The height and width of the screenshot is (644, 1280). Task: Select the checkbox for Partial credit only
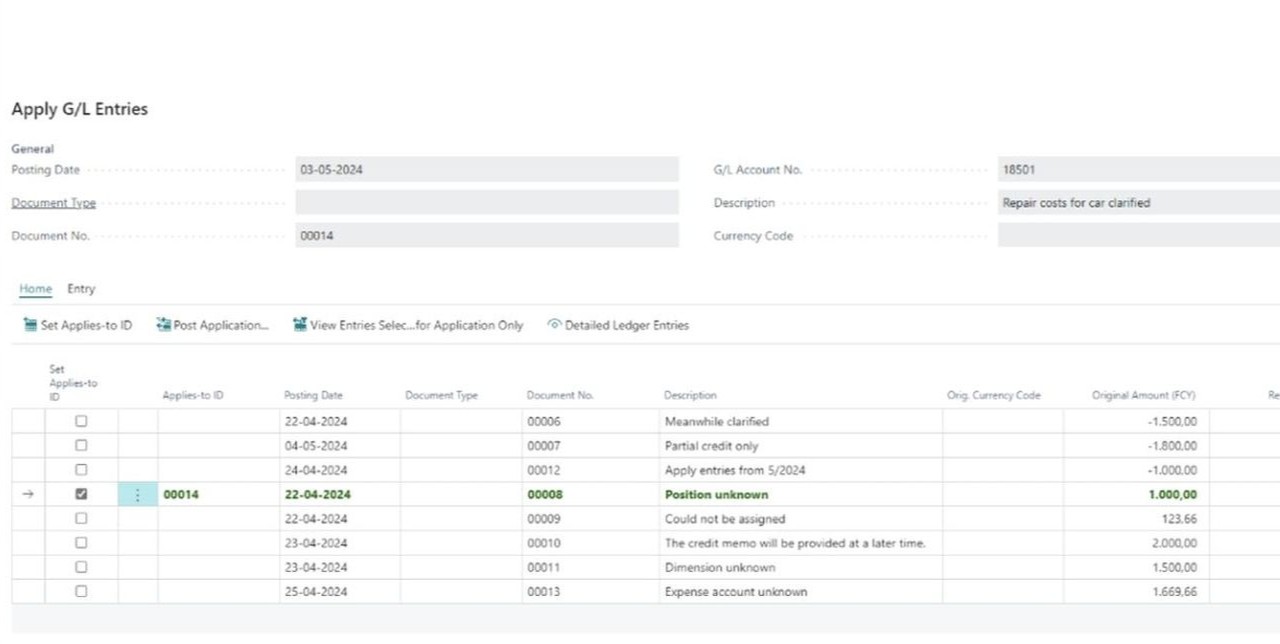click(x=82, y=446)
